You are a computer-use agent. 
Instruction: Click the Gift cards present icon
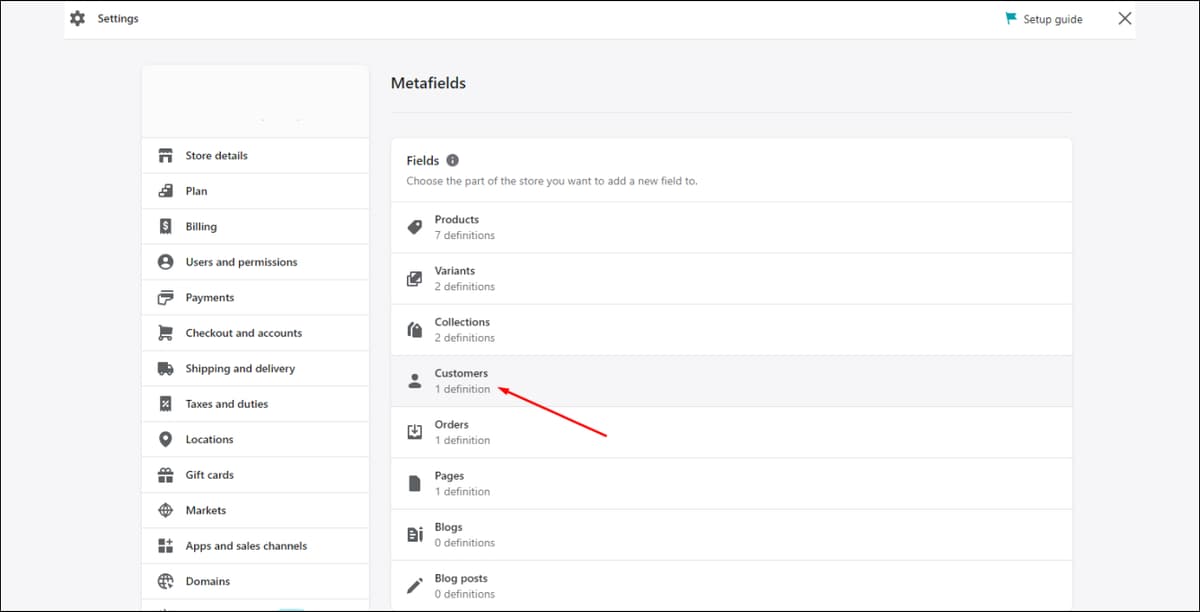(166, 475)
